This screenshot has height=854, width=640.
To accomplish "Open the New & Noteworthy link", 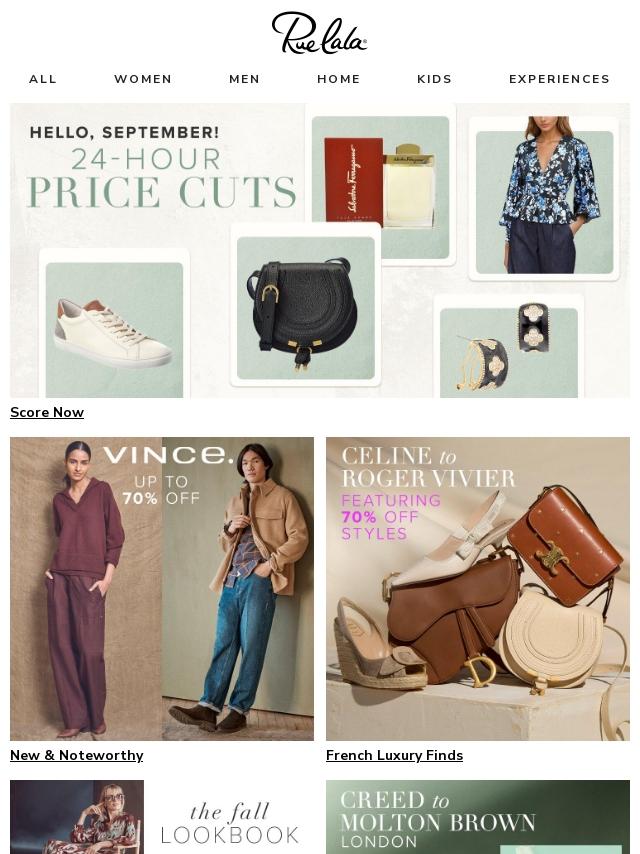I will pos(77,755).
